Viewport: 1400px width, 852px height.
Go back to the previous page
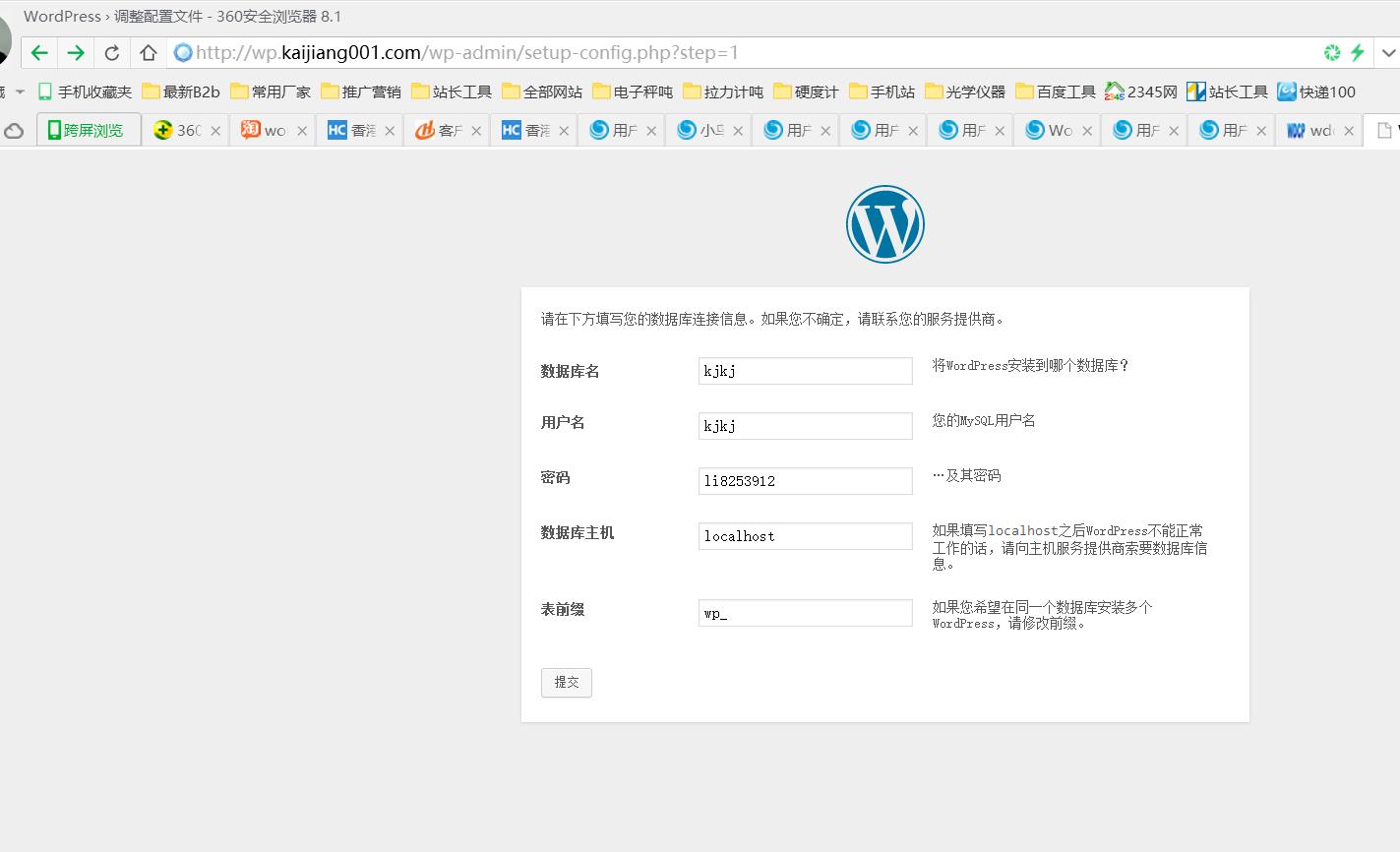(39, 53)
